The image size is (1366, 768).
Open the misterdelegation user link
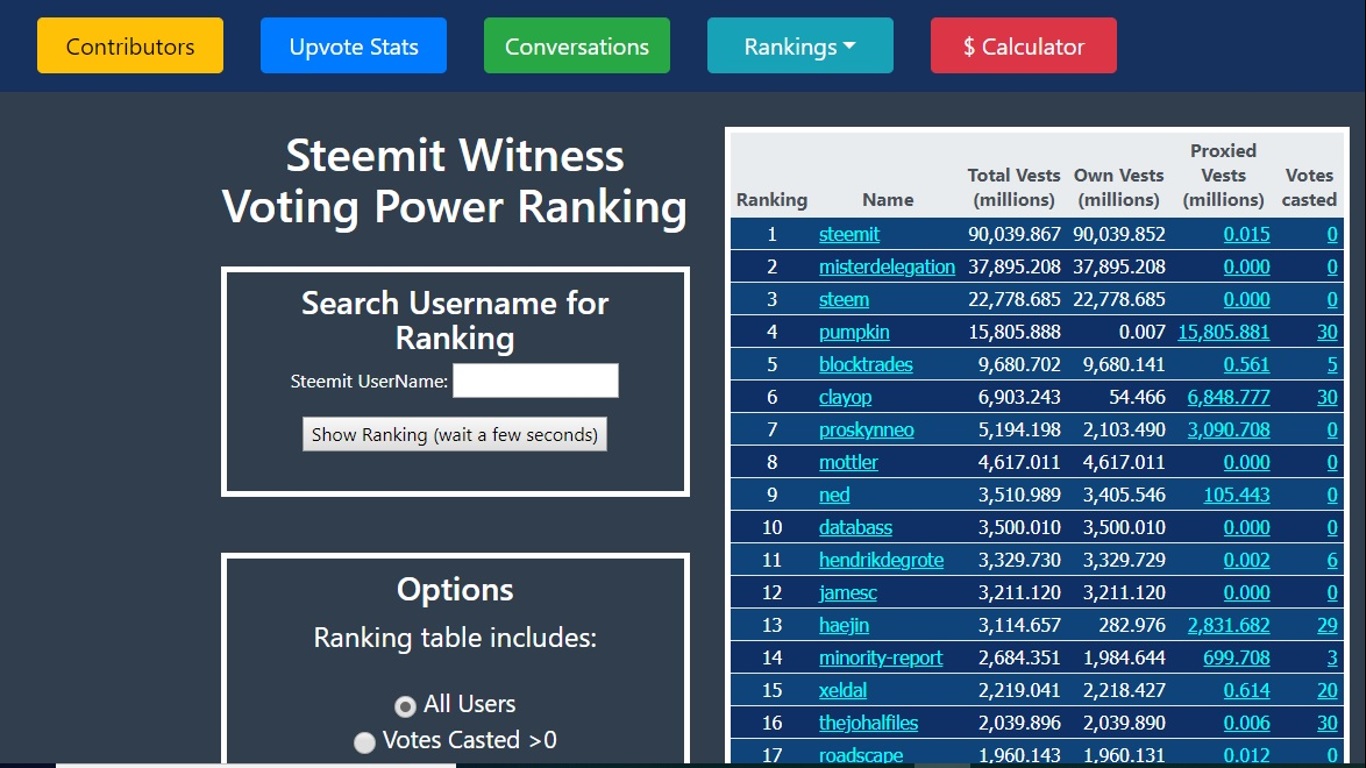coord(887,267)
